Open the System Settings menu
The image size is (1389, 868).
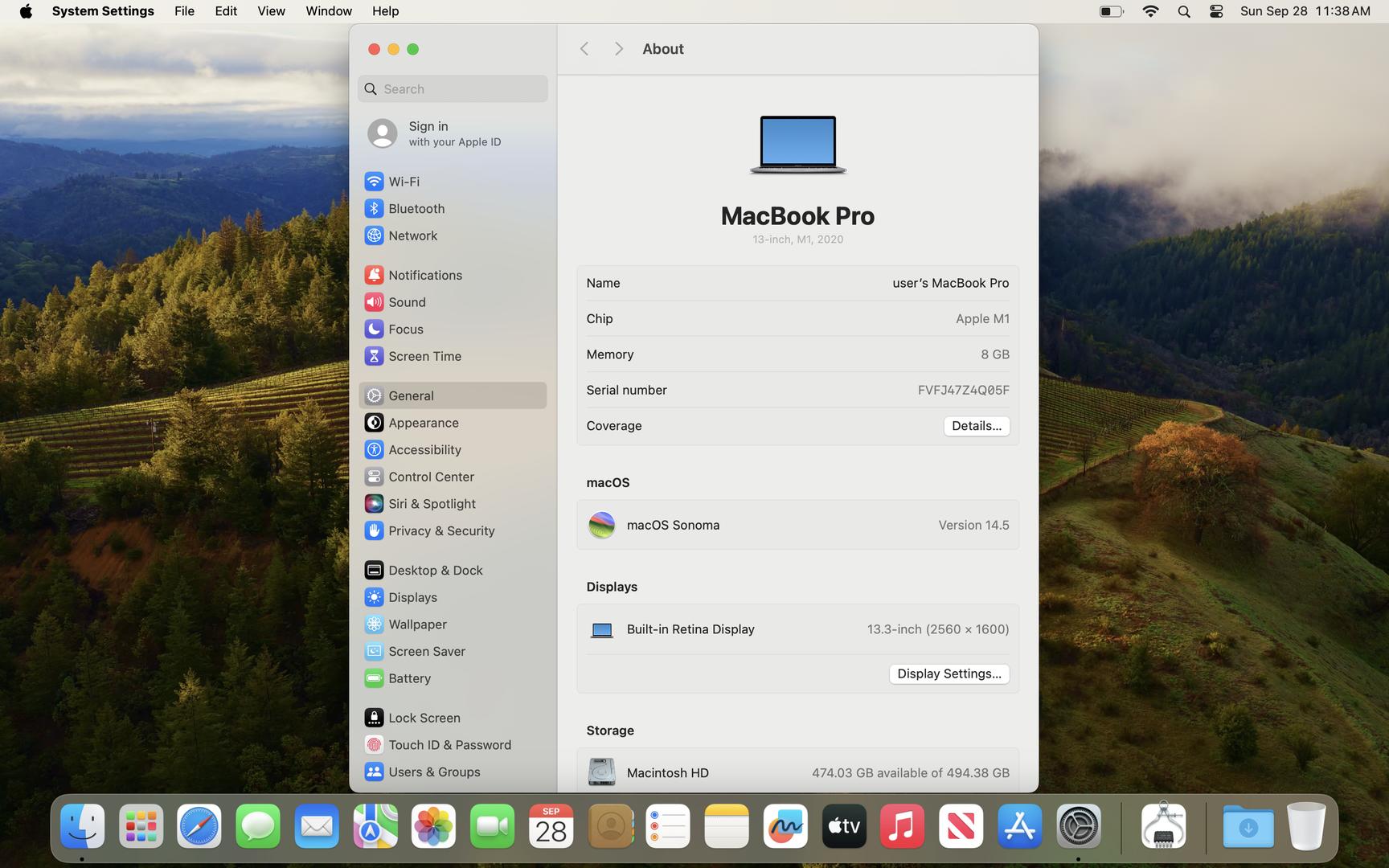pos(103,11)
